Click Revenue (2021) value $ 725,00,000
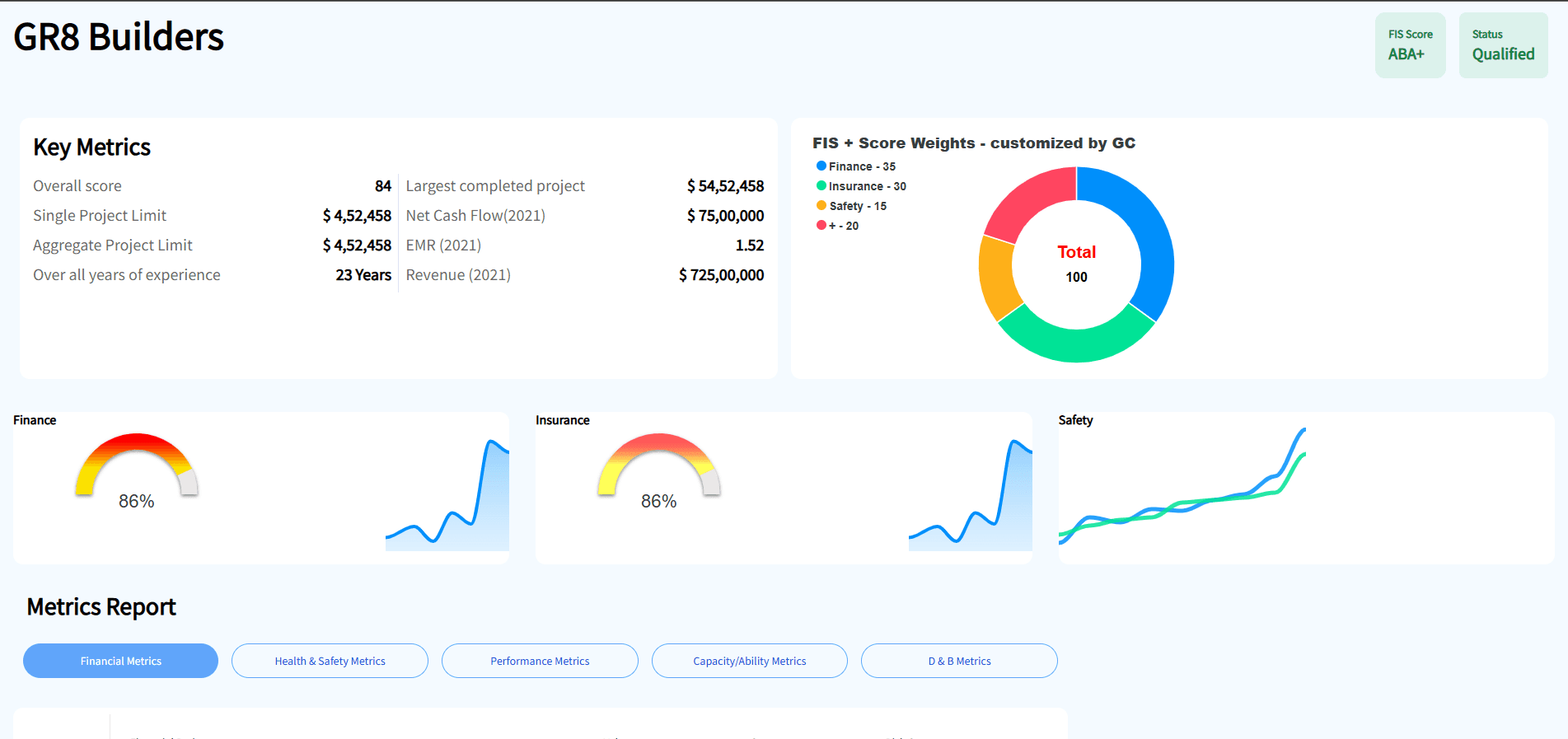Image resolution: width=1568 pixels, height=739 pixels. coord(721,275)
